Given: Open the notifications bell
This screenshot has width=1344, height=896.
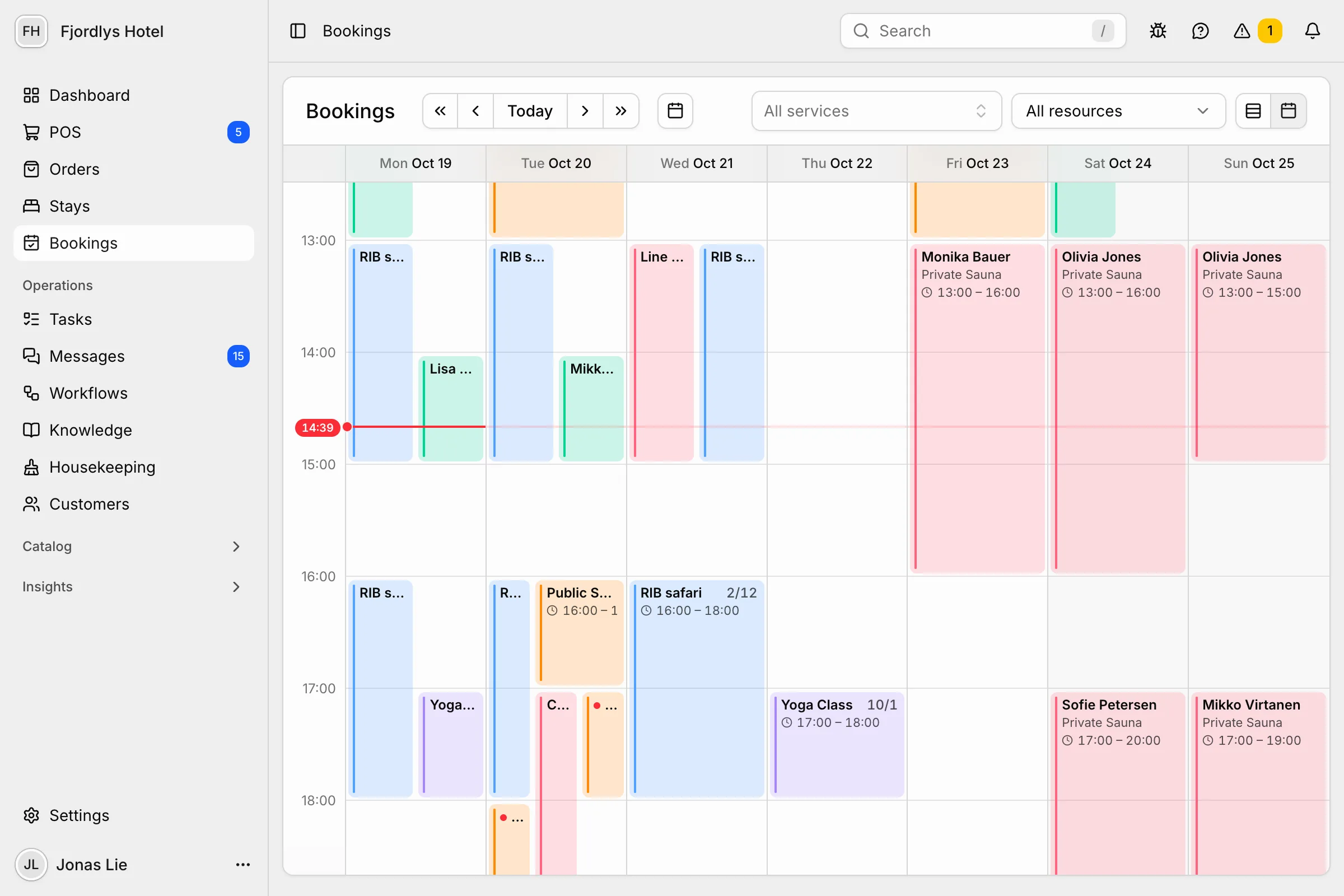Looking at the screenshot, I should click(x=1313, y=31).
